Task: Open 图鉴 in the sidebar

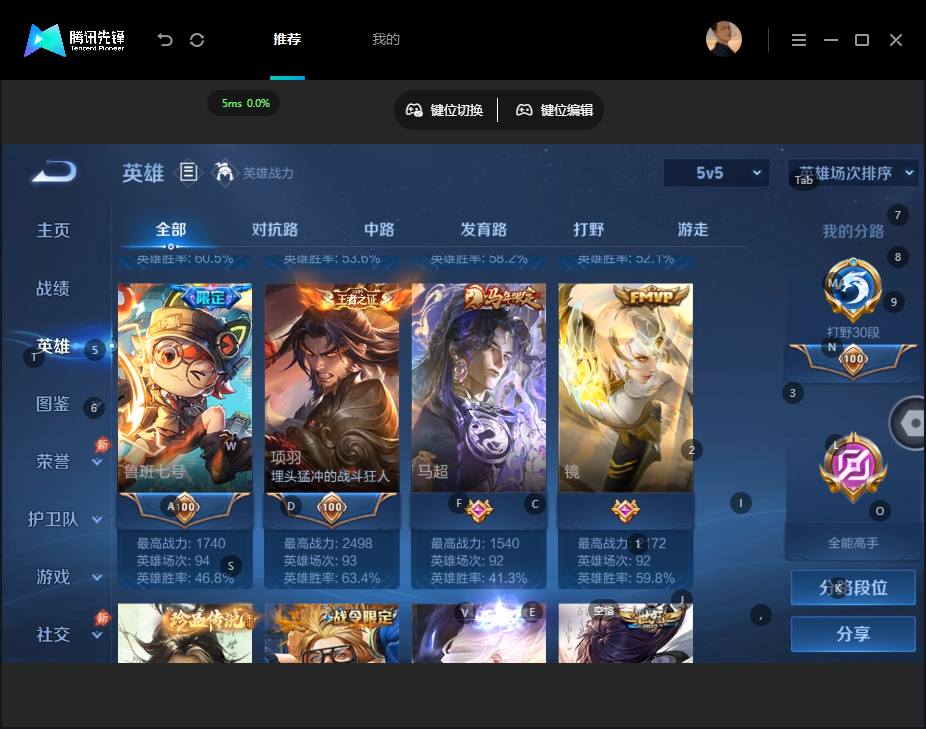Action: [x=53, y=403]
